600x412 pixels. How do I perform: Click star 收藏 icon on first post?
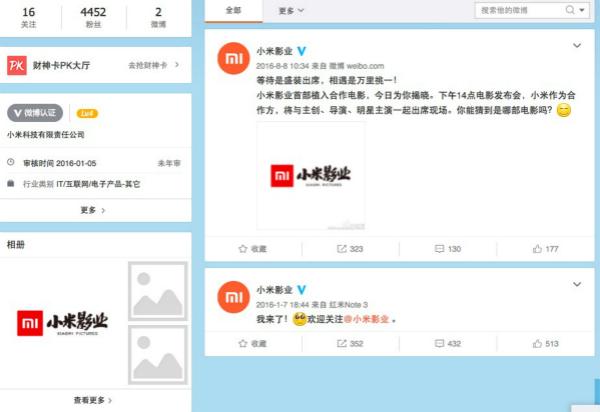(x=243, y=249)
